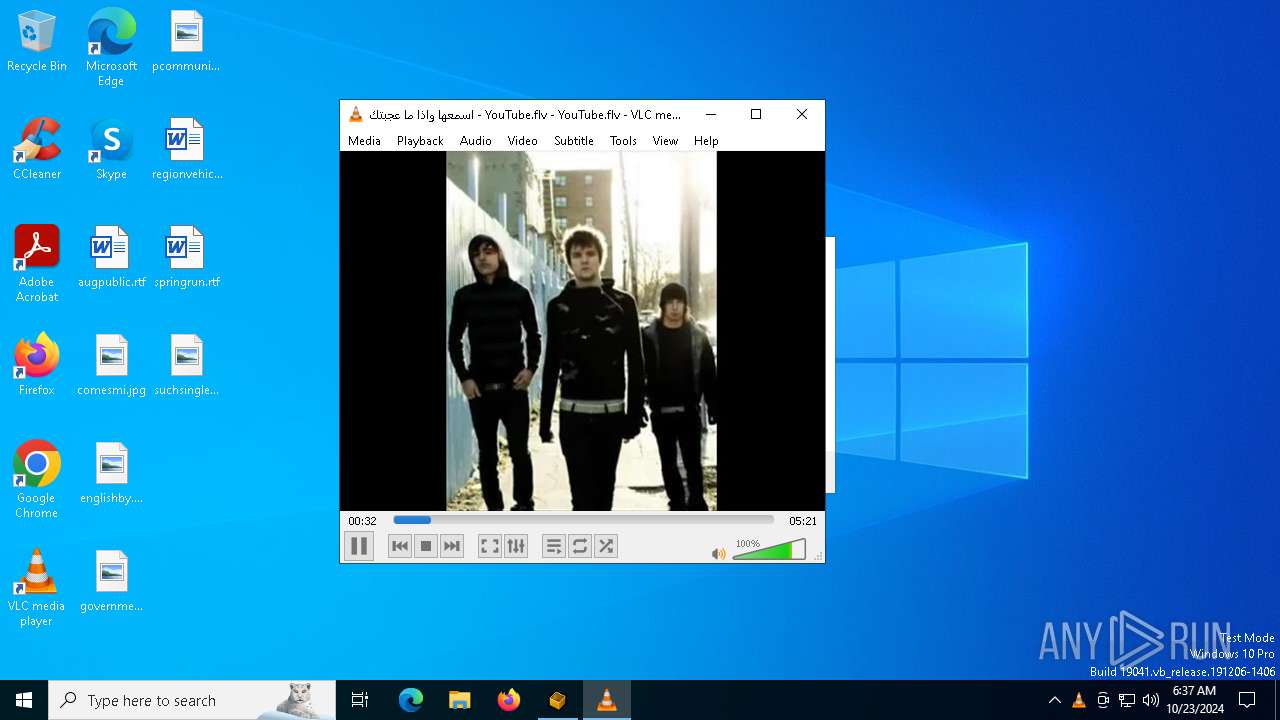The width and height of the screenshot is (1280, 720).
Task: Open the Windows Start menu
Action: pos(24,700)
